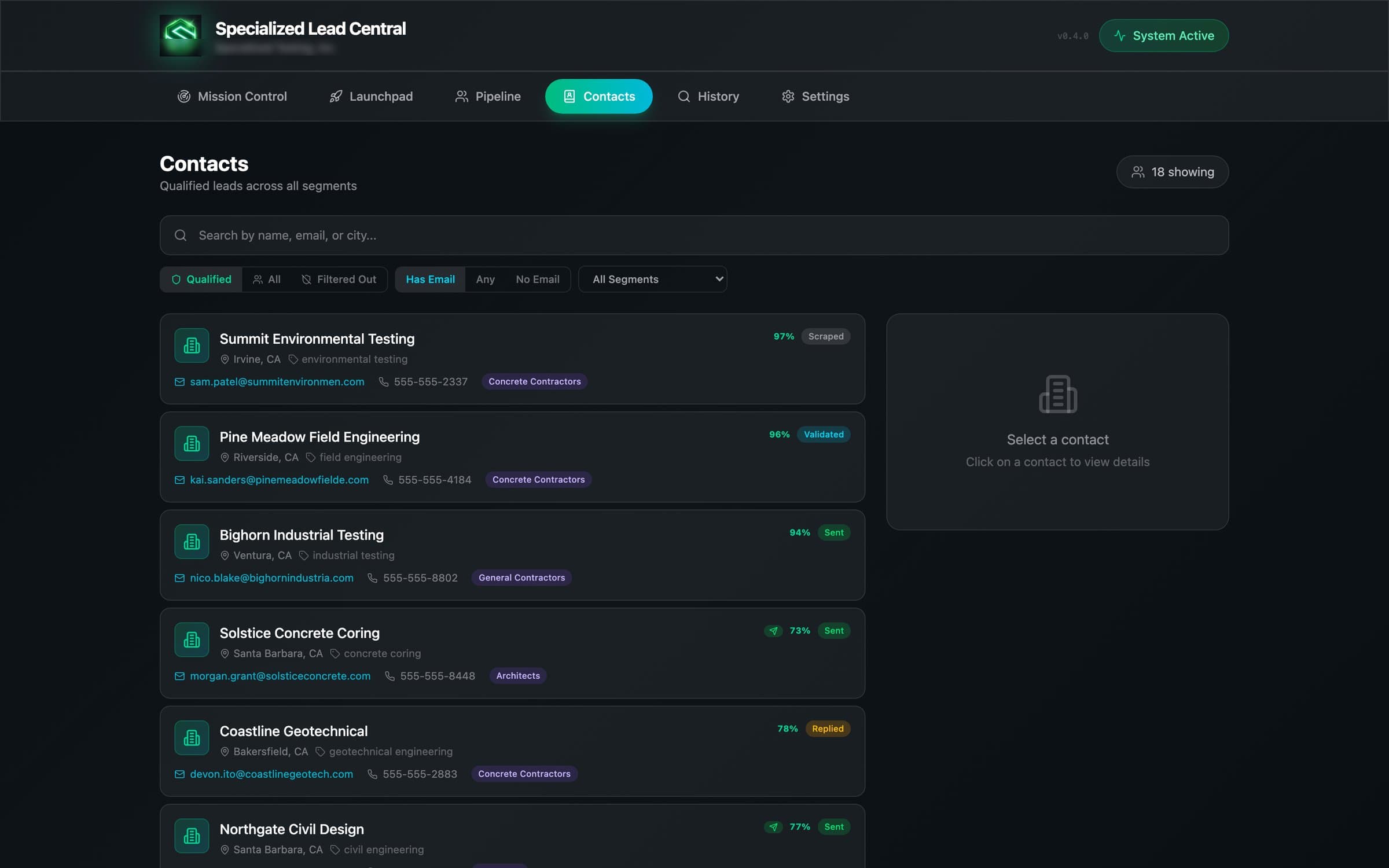Screen dimensions: 1389x868
Task: Focus the search by name, email, or city field
Action: point(694,236)
